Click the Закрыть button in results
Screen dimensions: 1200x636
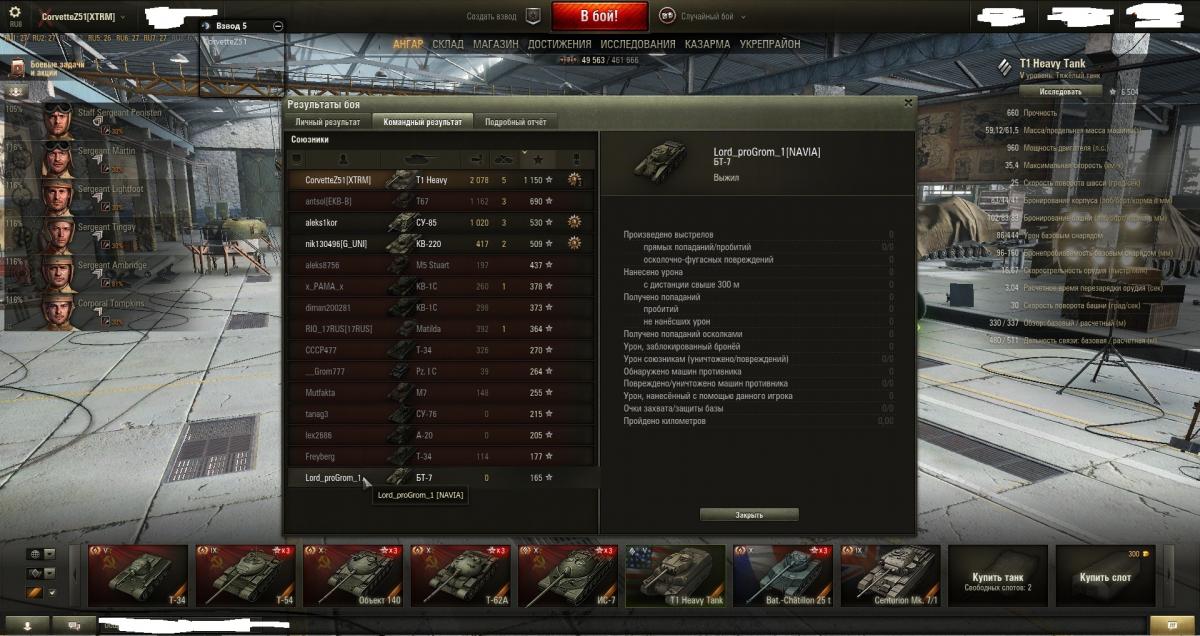tap(749, 515)
